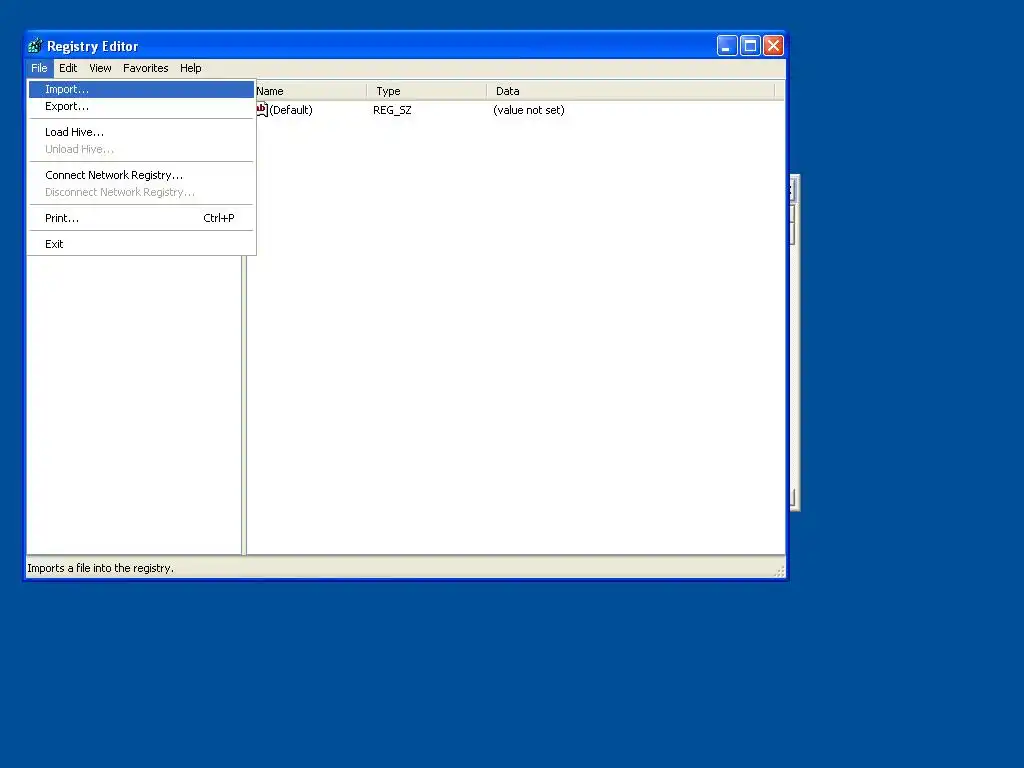1024x768 pixels.
Task: Click the status bar resize grip
Action: (779, 571)
